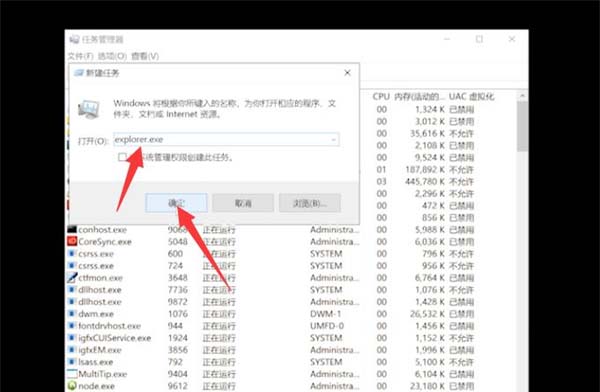Click PID 1924 cell
The image size is (600, 392).
(x=178, y=338)
